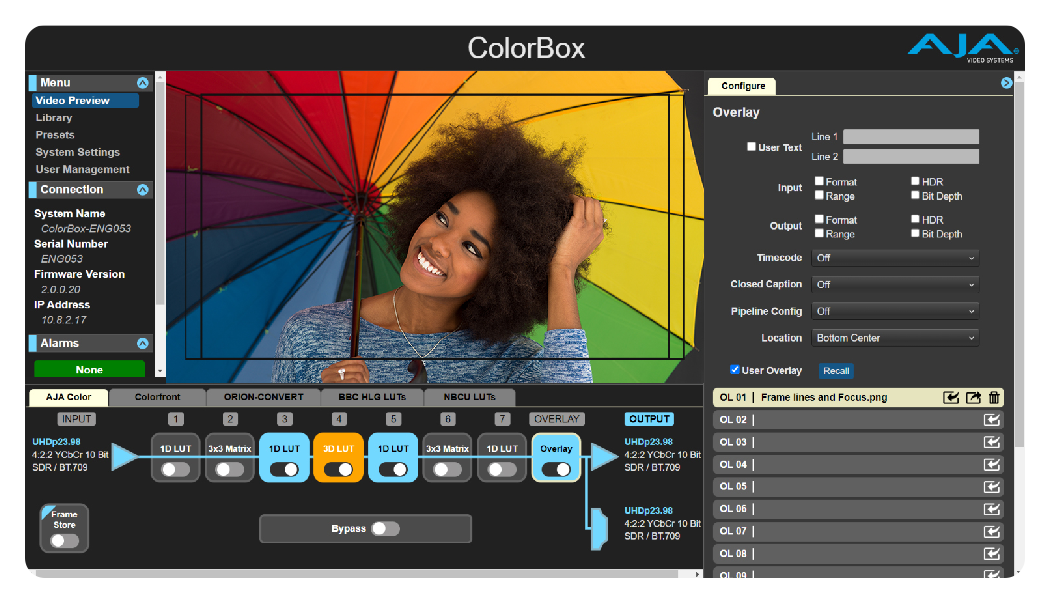This screenshot has width=1050, height=603.
Task: Click import icon on OL 05 row
Action: pos(992,487)
